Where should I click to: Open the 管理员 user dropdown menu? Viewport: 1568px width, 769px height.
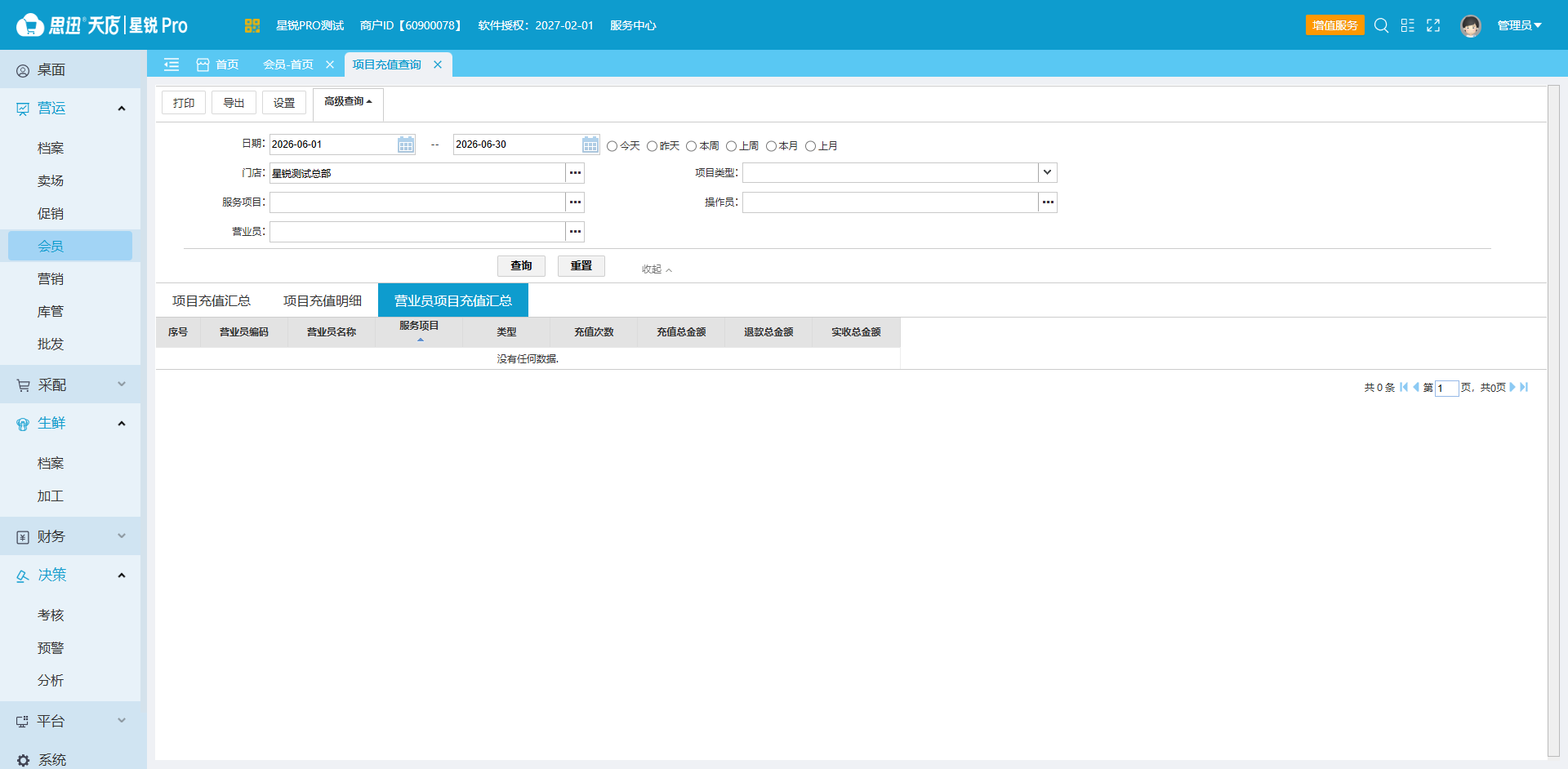pos(1519,25)
